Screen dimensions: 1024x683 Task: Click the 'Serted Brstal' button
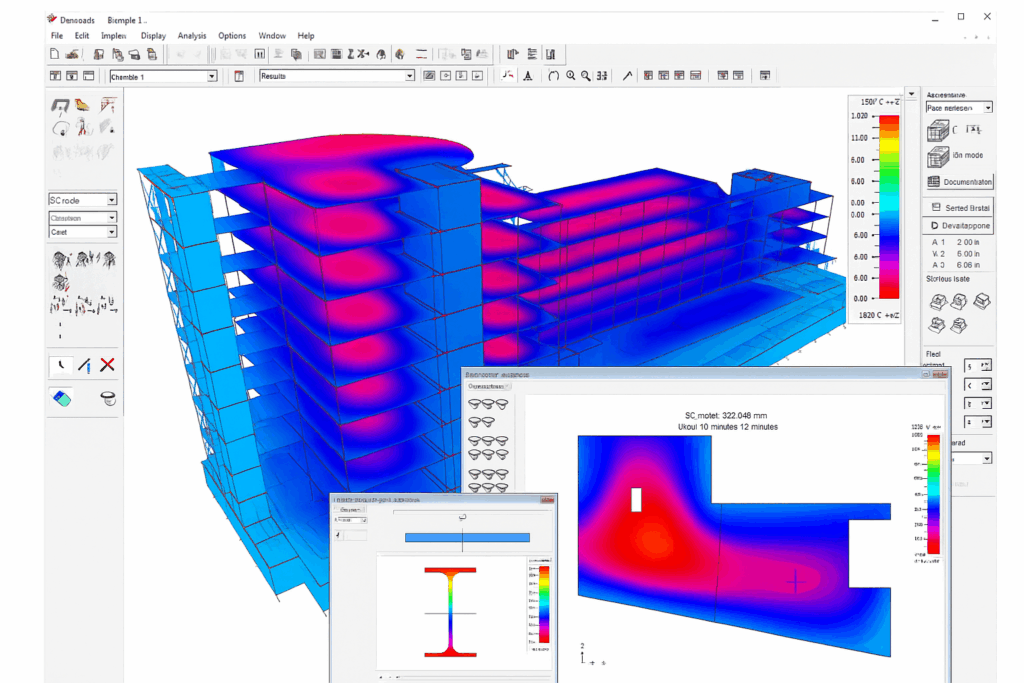click(x=958, y=207)
